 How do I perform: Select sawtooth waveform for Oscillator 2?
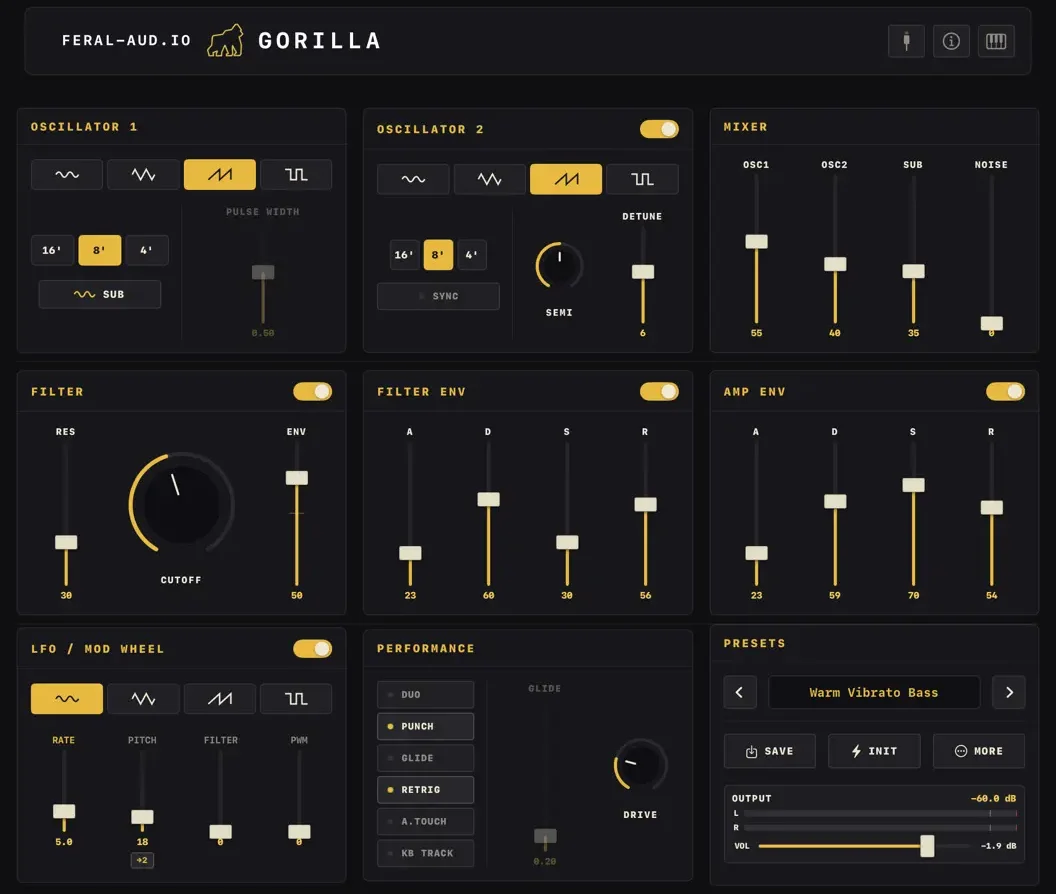[566, 179]
